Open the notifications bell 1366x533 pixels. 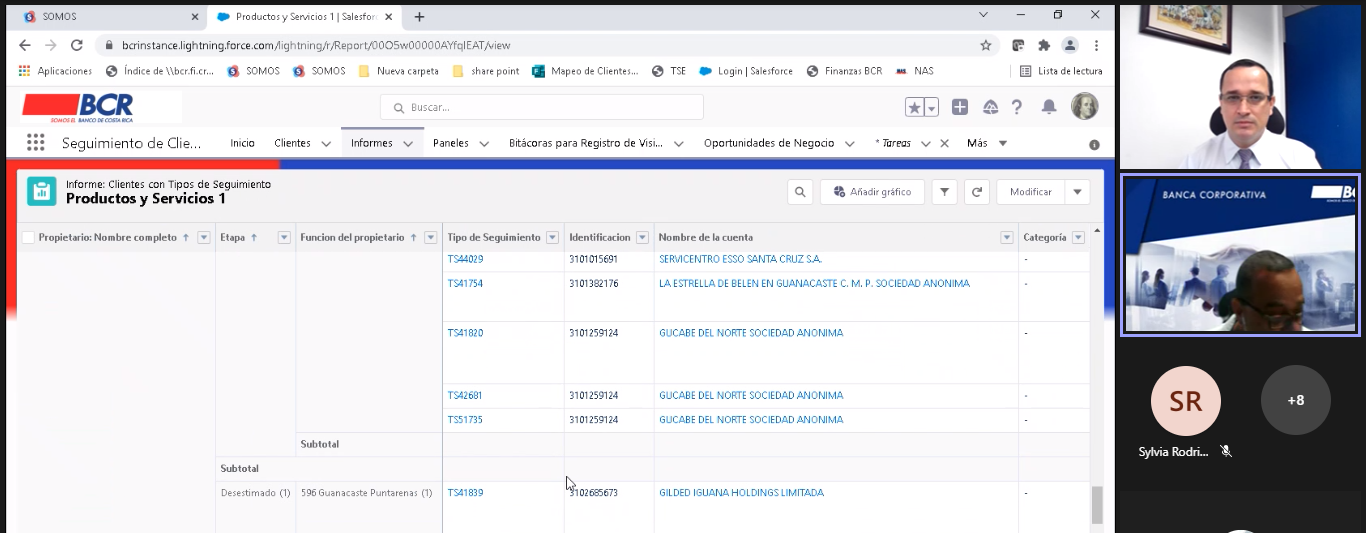click(1049, 107)
